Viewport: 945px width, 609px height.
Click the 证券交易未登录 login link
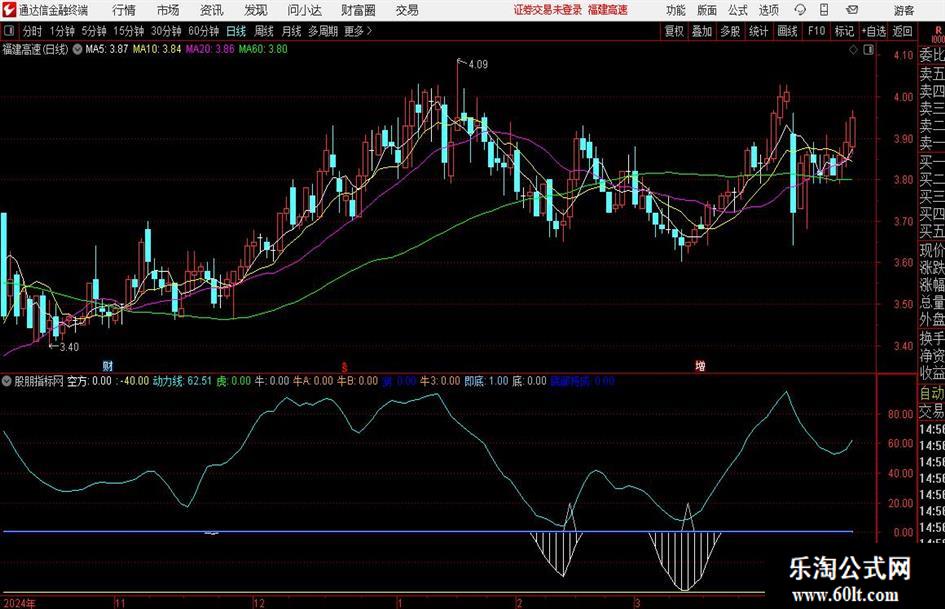(x=548, y=10)
